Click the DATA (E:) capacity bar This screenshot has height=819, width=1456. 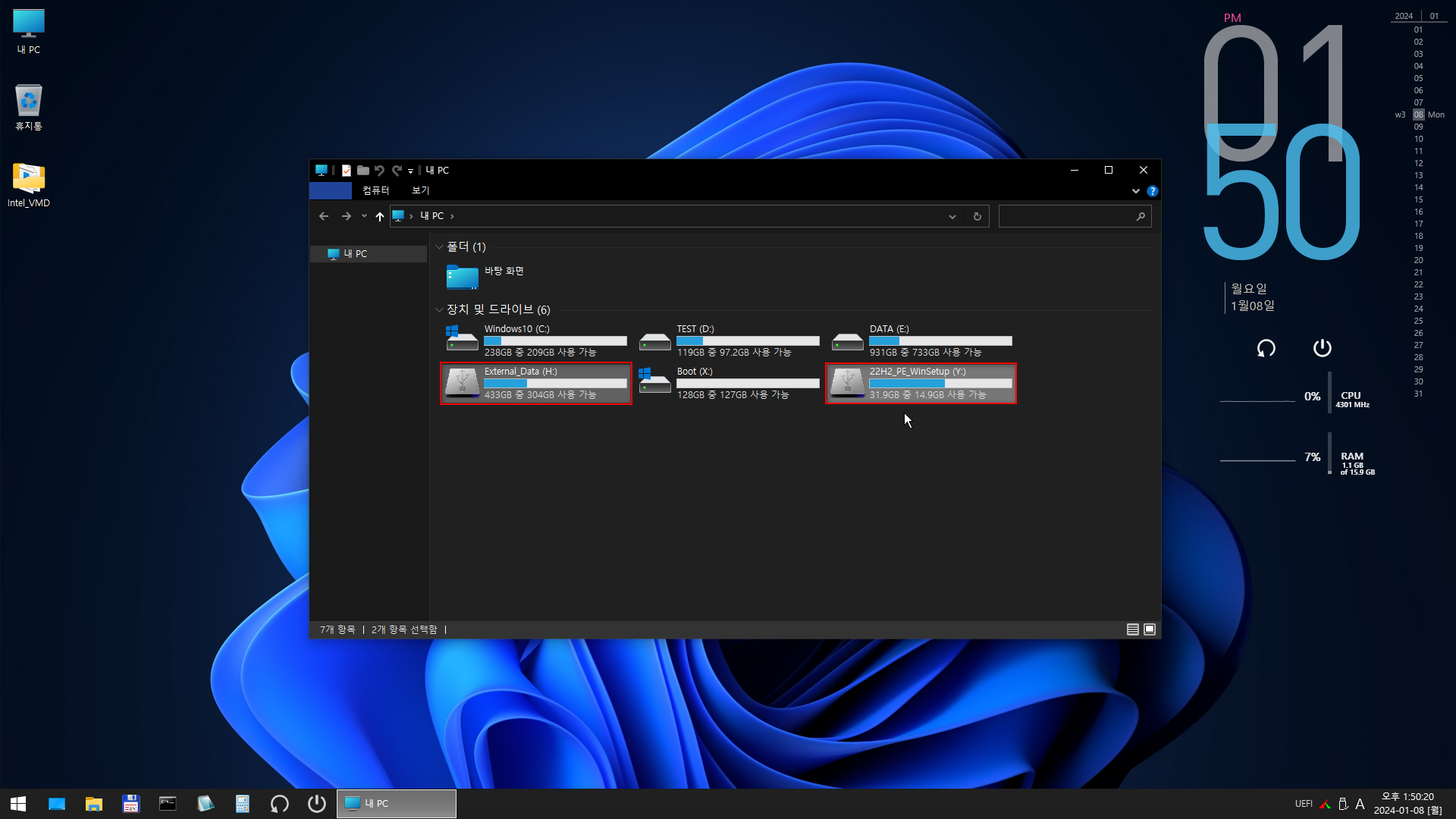(x=940, y=341)
